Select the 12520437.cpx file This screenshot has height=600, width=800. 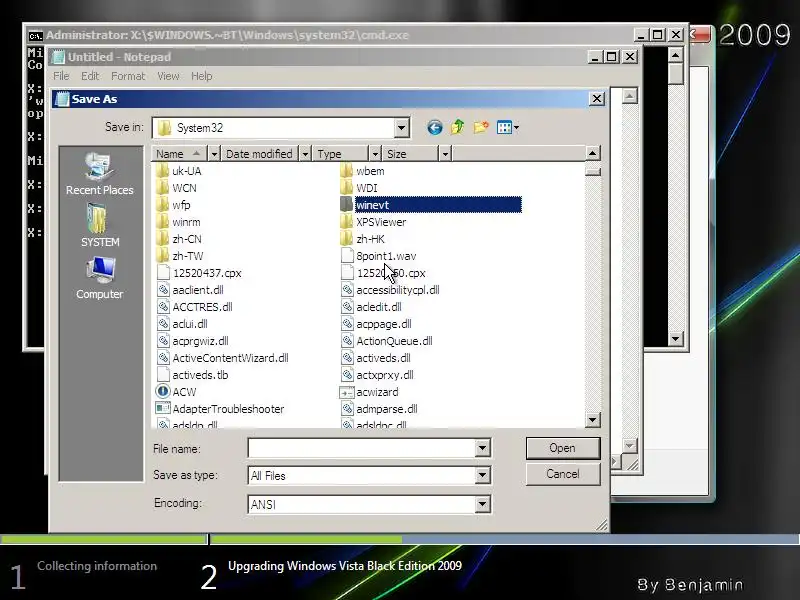coord(199,273)
